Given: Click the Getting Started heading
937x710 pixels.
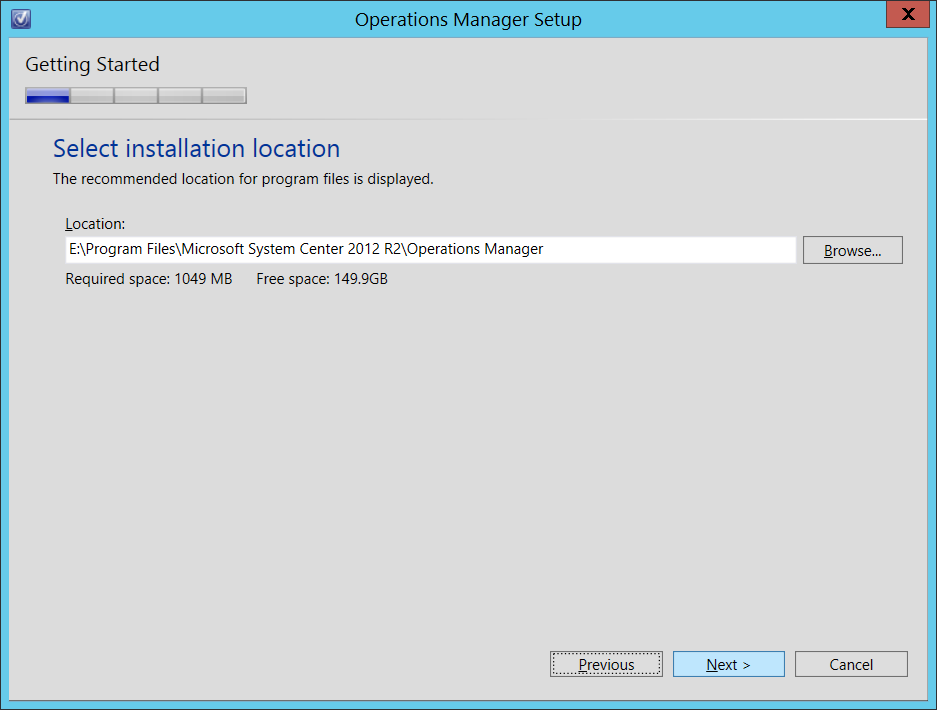Looking at the screenshot, I should coord(92,64).
